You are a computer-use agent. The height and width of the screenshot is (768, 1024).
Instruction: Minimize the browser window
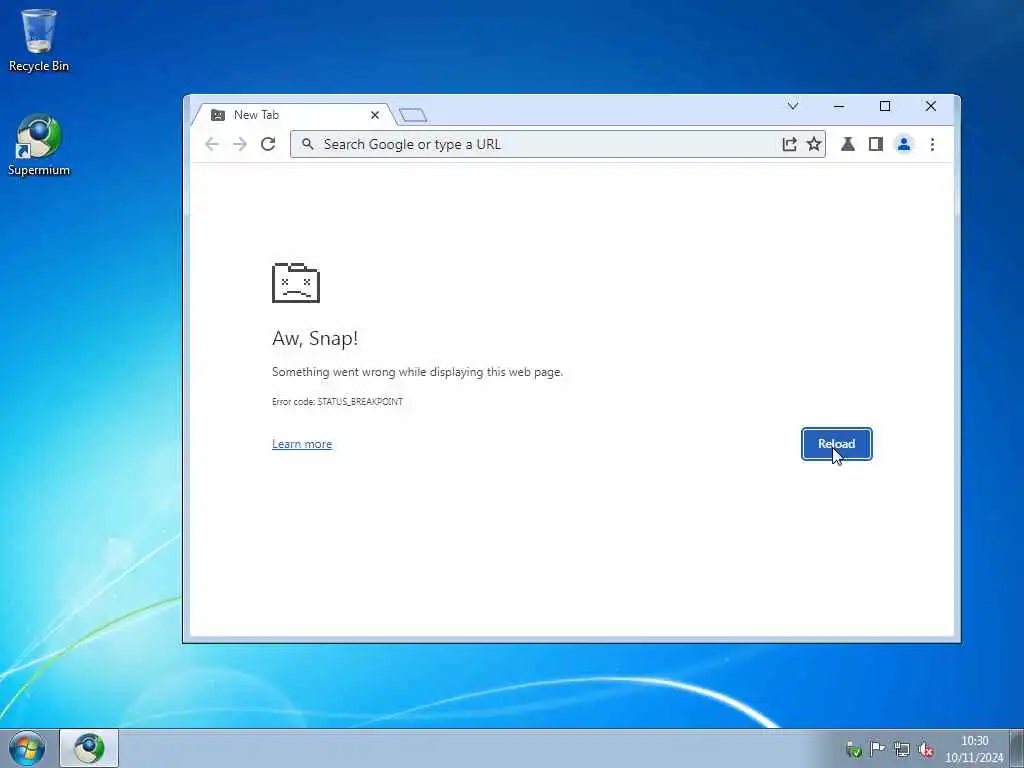(839, 106)
